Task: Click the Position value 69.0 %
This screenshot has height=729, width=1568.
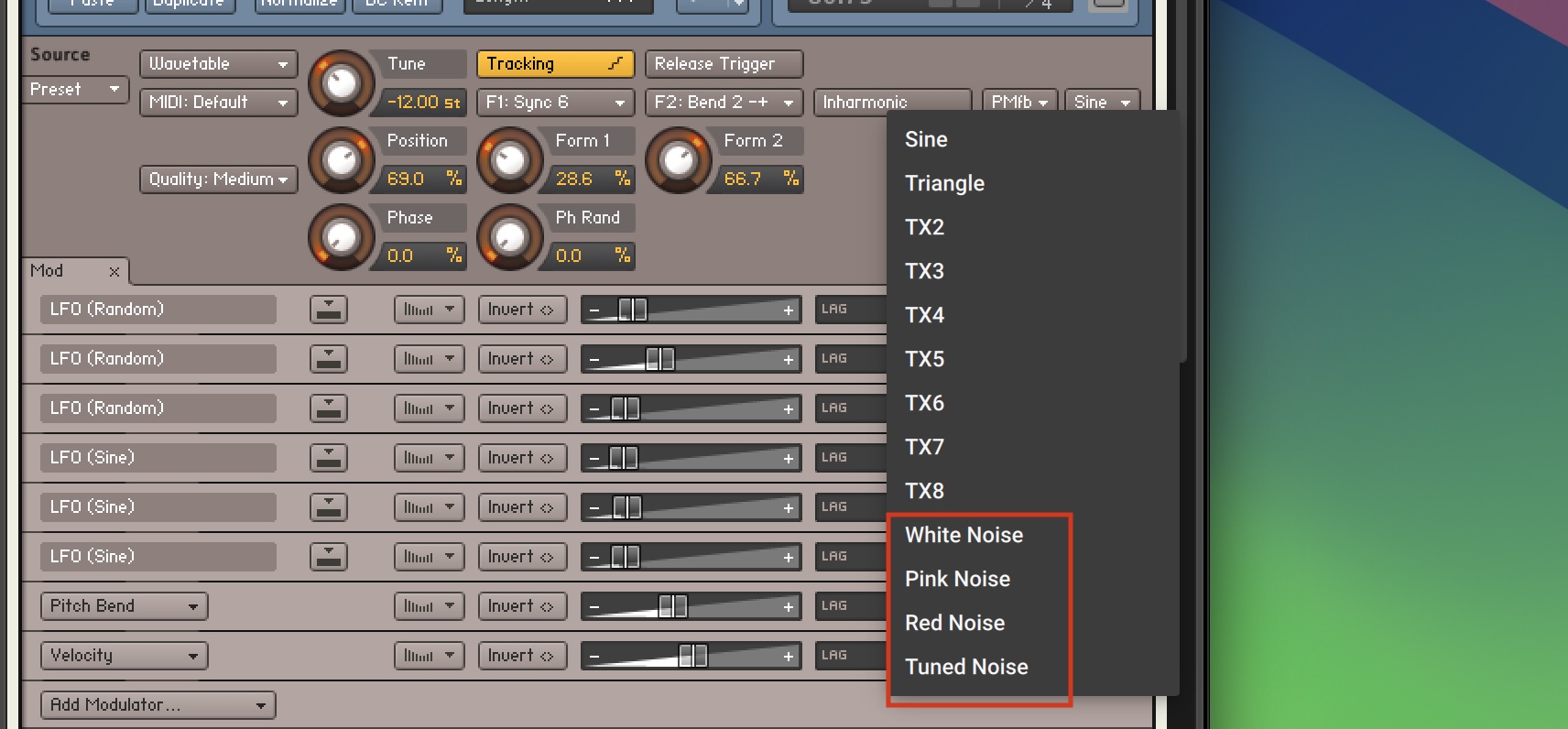Action: (x=422, y=180)
